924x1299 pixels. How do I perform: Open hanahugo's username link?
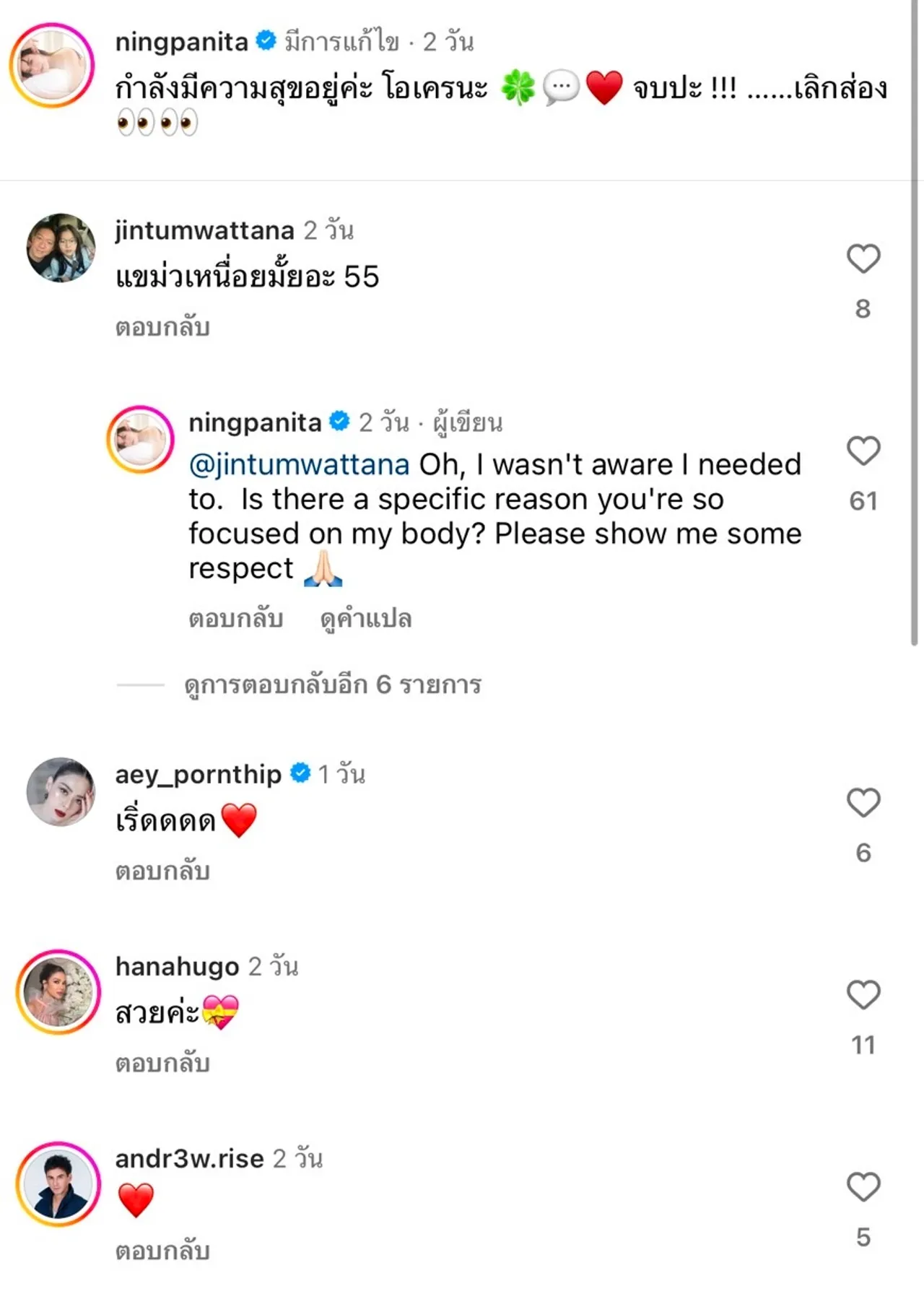point(177,966)
